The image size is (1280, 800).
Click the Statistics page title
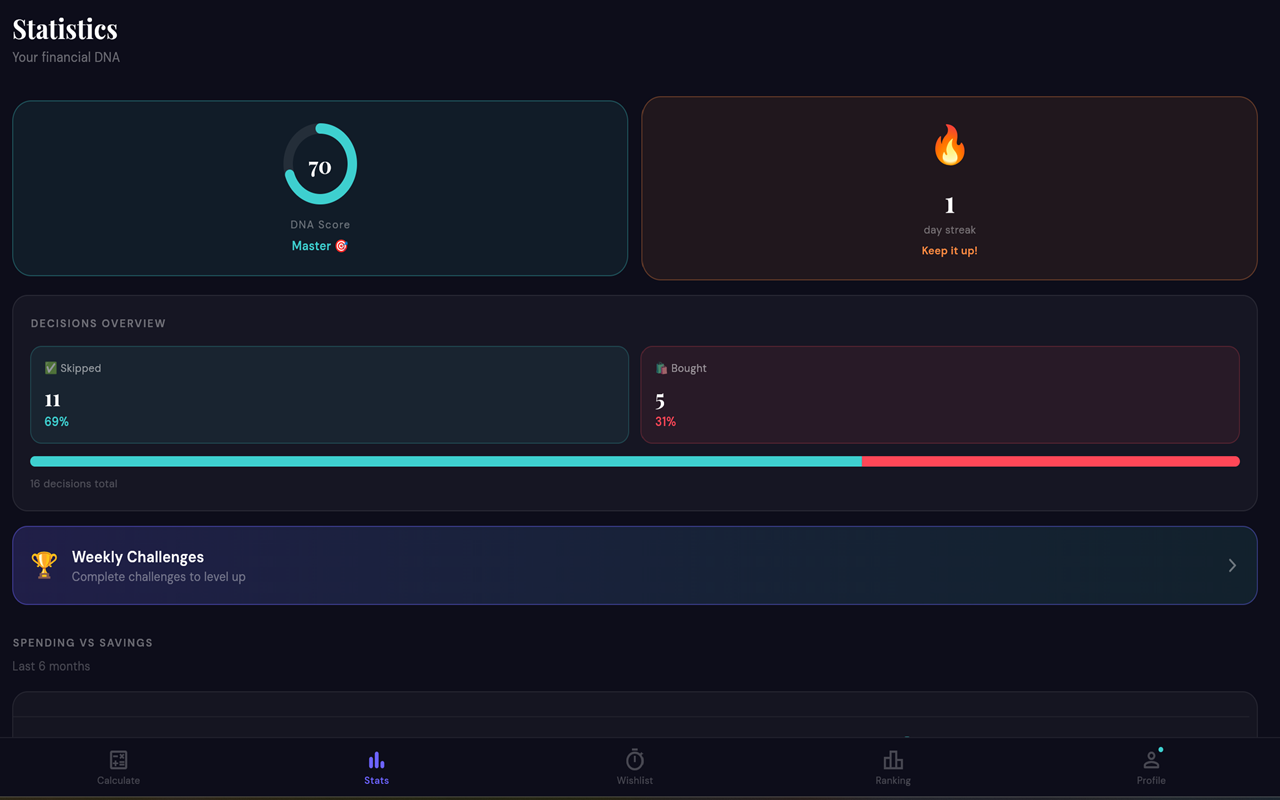click(x=65, y=29)
